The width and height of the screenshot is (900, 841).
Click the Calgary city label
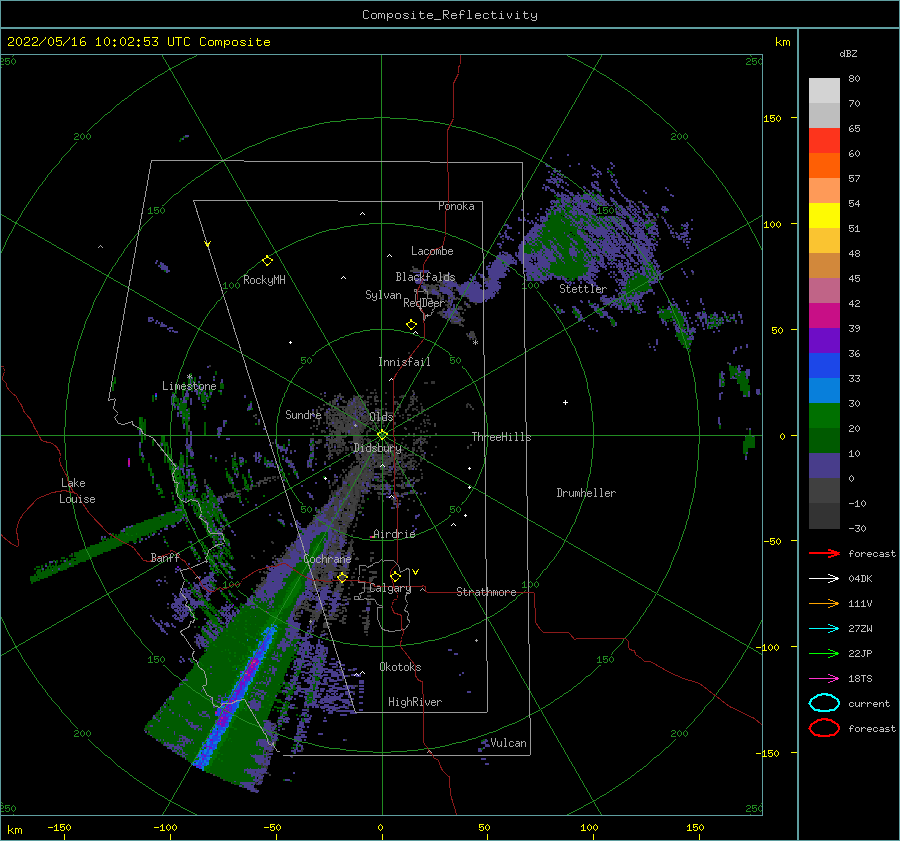[x=390, y=588]
